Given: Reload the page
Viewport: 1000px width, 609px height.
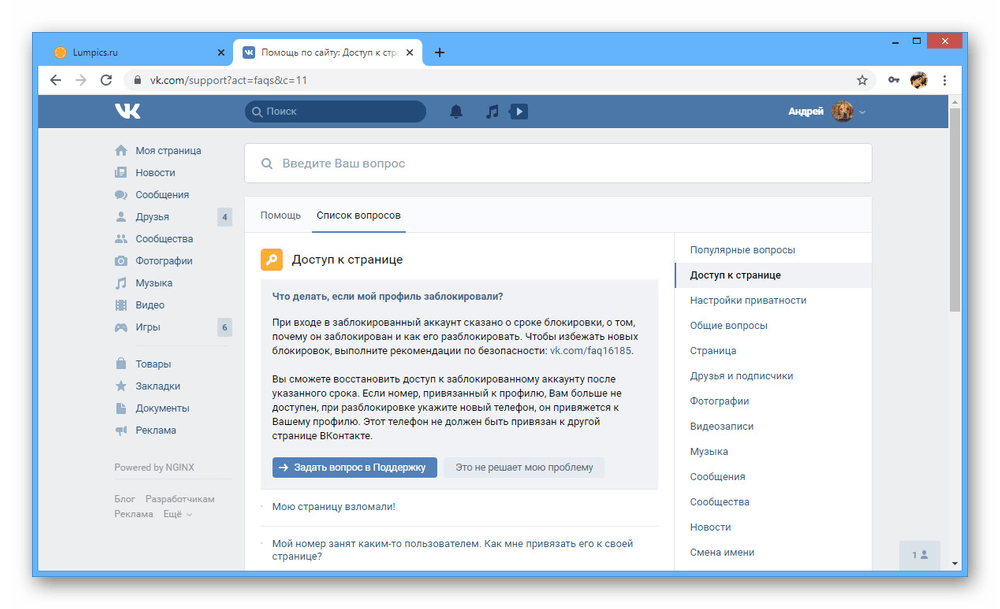Looking at the screenshot, I should (x=106, y=80).
